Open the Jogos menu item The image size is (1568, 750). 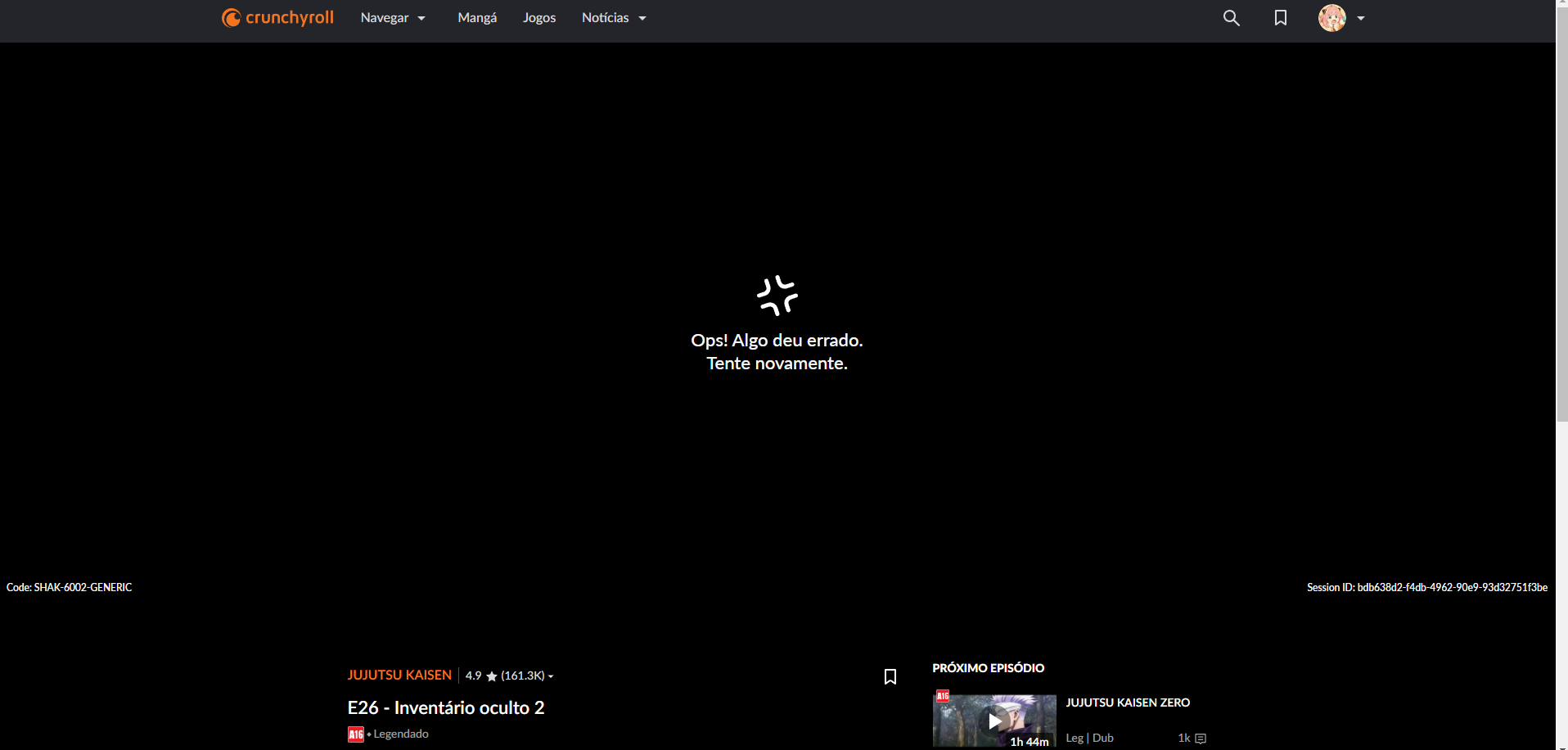click(539, 18)
